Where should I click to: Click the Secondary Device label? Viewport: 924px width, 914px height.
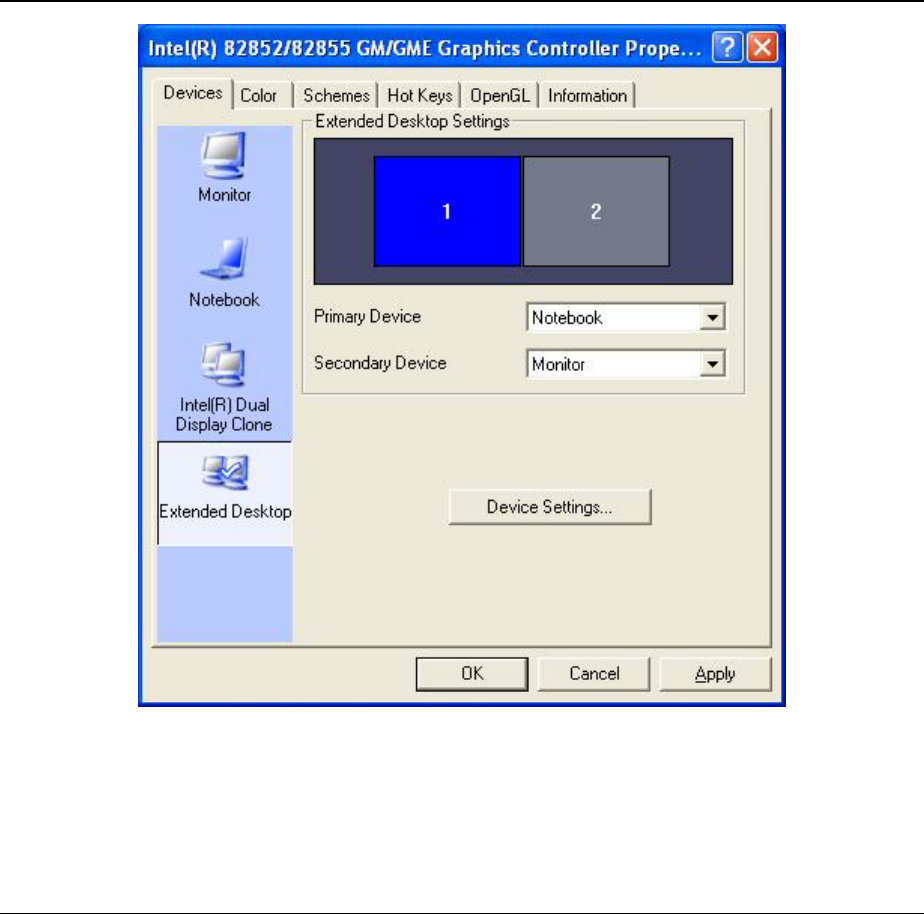(380, 363)
